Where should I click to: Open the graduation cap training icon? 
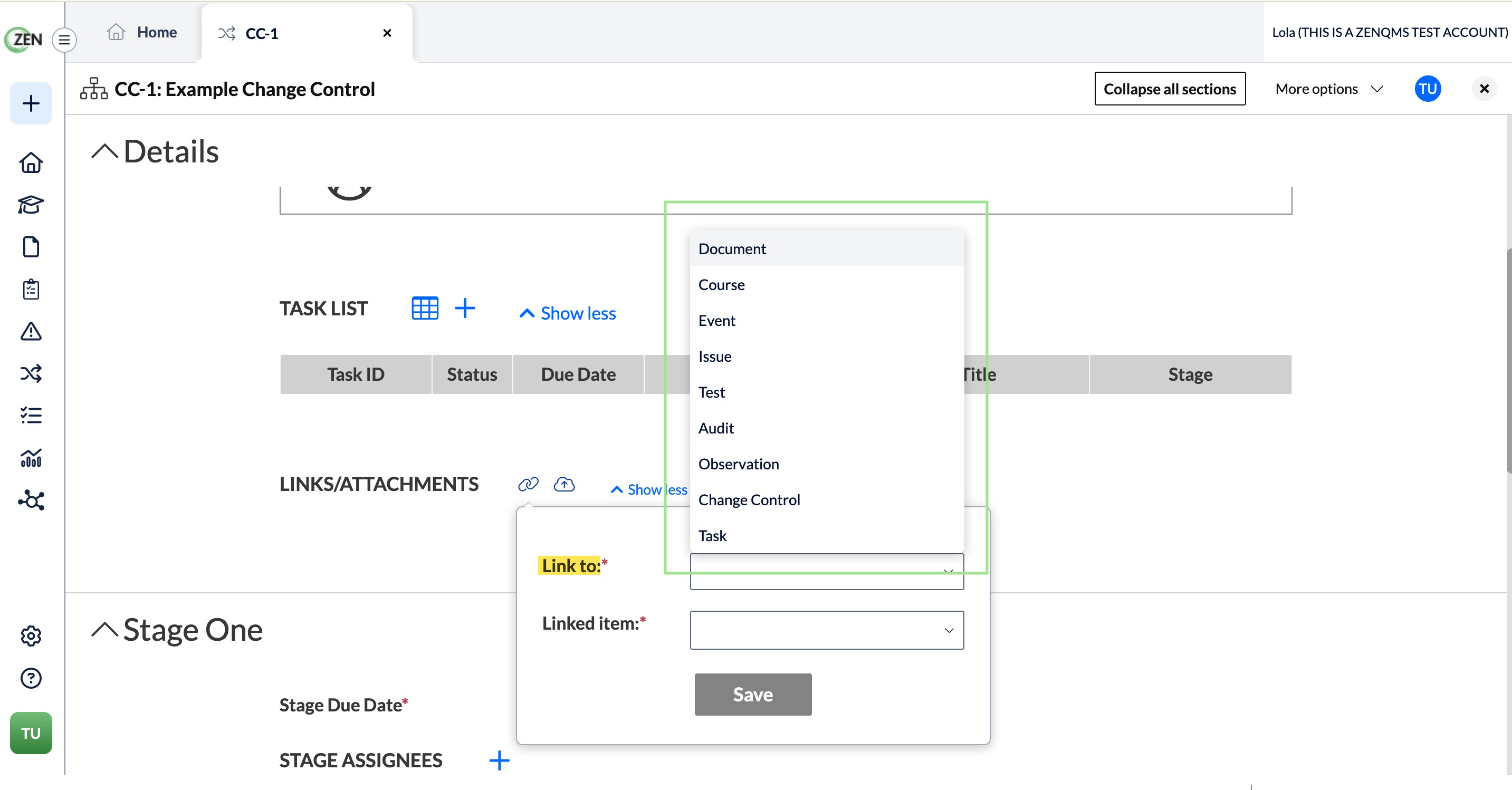pyautogui.click(x=31, y=205)
